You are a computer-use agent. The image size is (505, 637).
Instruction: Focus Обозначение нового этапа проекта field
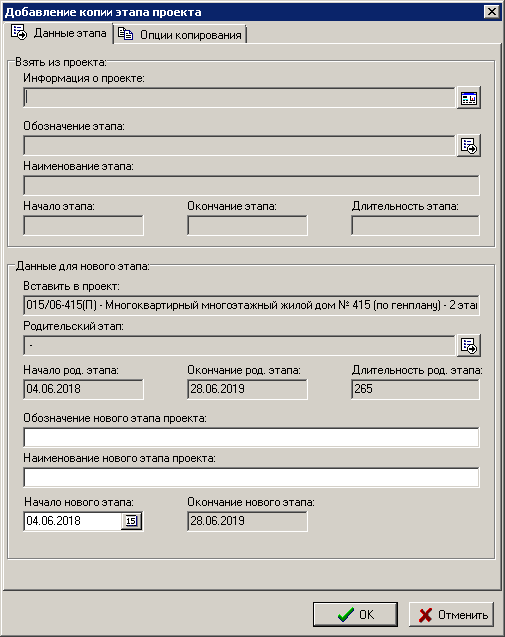[251, 438]
